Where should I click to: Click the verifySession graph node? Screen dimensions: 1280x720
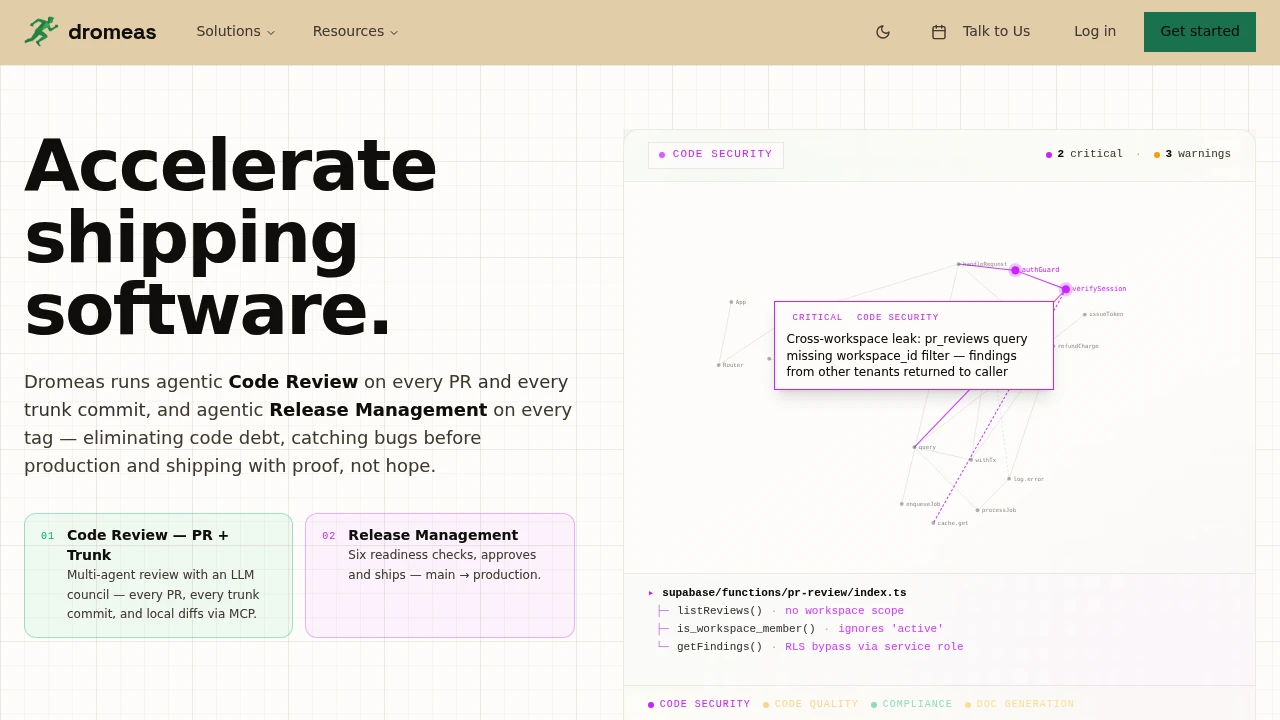tap(1066, 289)
